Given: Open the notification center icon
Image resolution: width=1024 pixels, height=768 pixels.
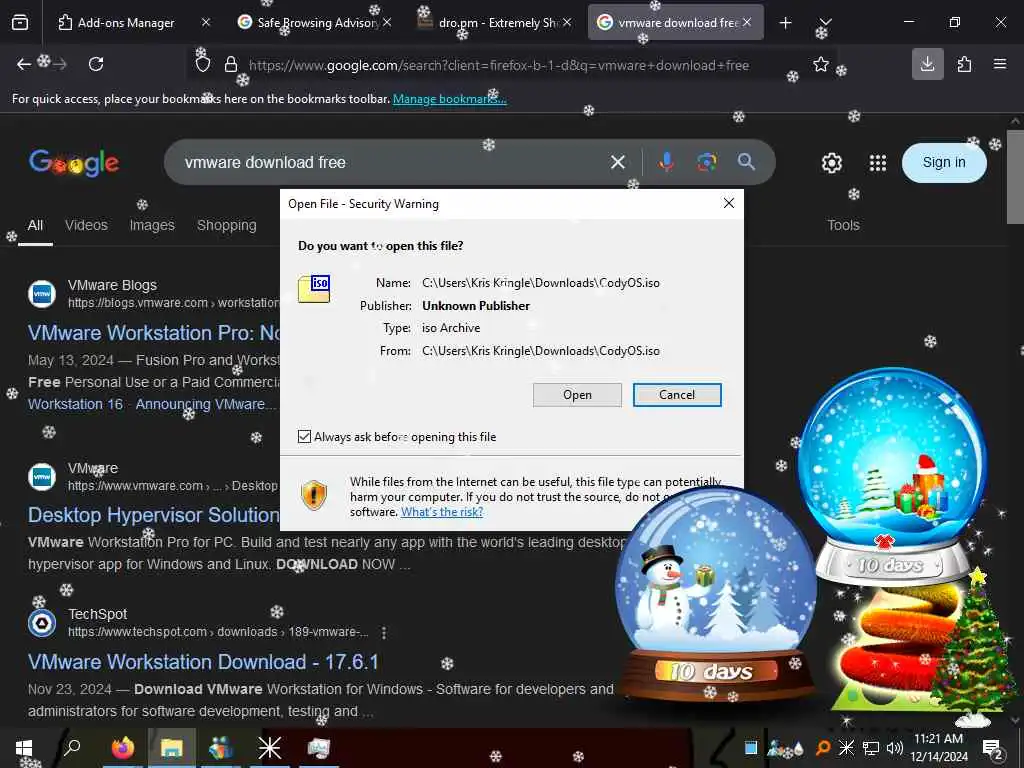Looking at the screenshot, I should 992,748.
